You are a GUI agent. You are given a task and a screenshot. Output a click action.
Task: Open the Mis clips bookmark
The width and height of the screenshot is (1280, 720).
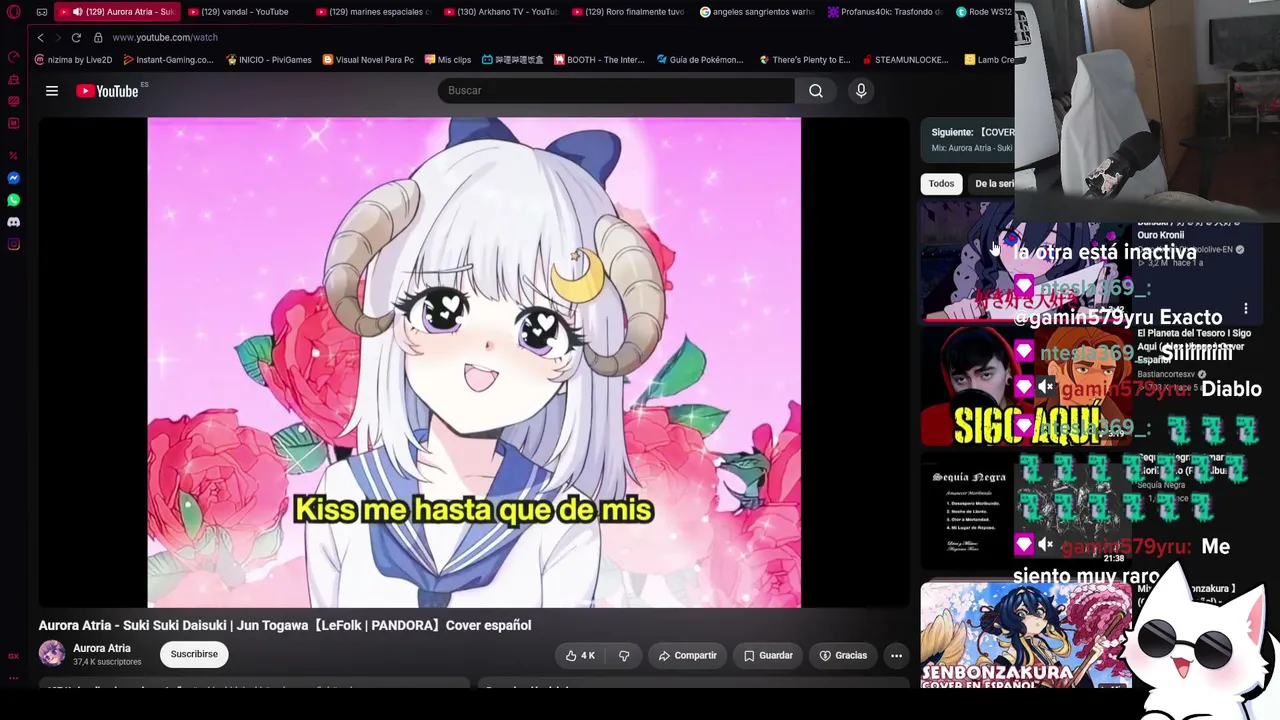[x=448, y=60]
